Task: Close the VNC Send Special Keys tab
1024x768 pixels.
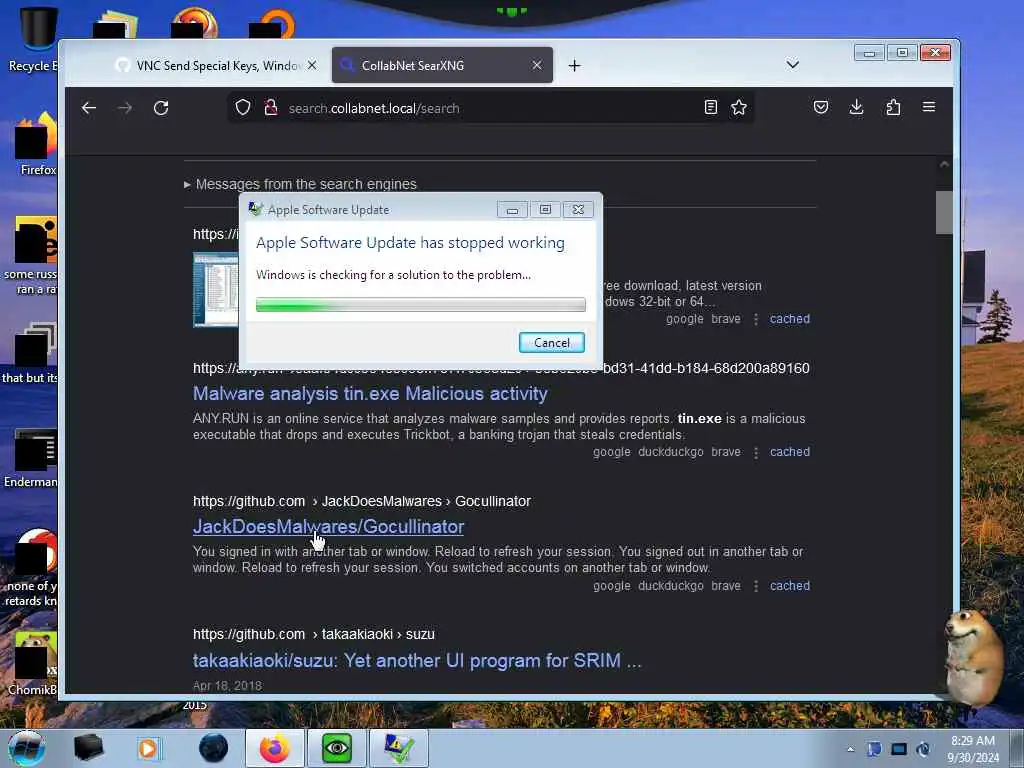Action: (312, 65)
